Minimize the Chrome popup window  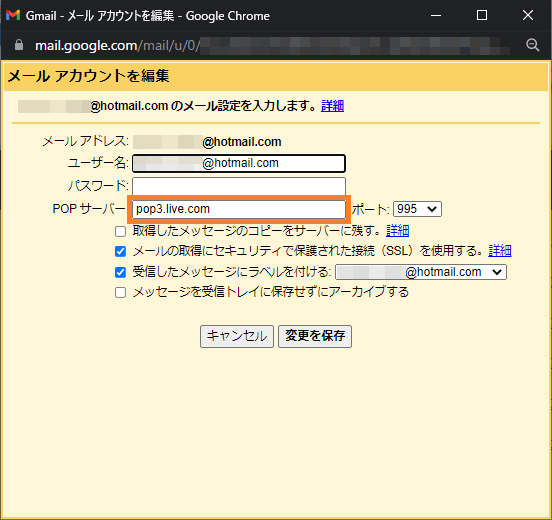pyautogui.click(x=436, y=15)
